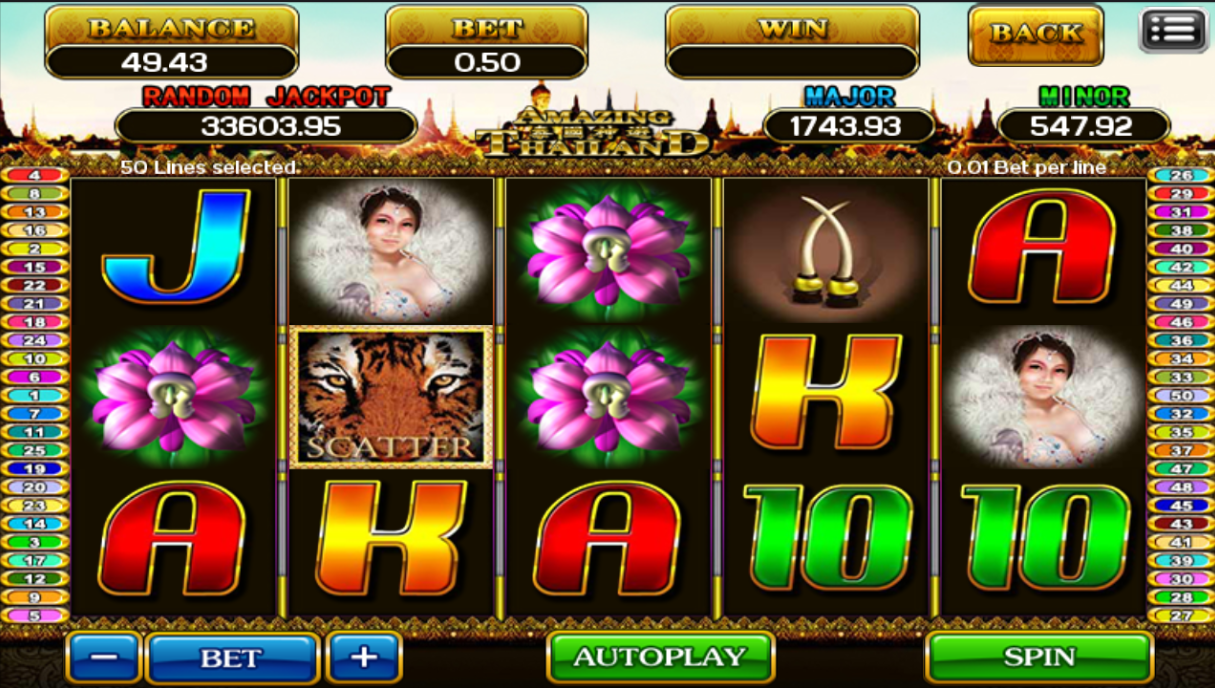
Task: Select payline marker number 26
Action: (x=1181, y=175)
